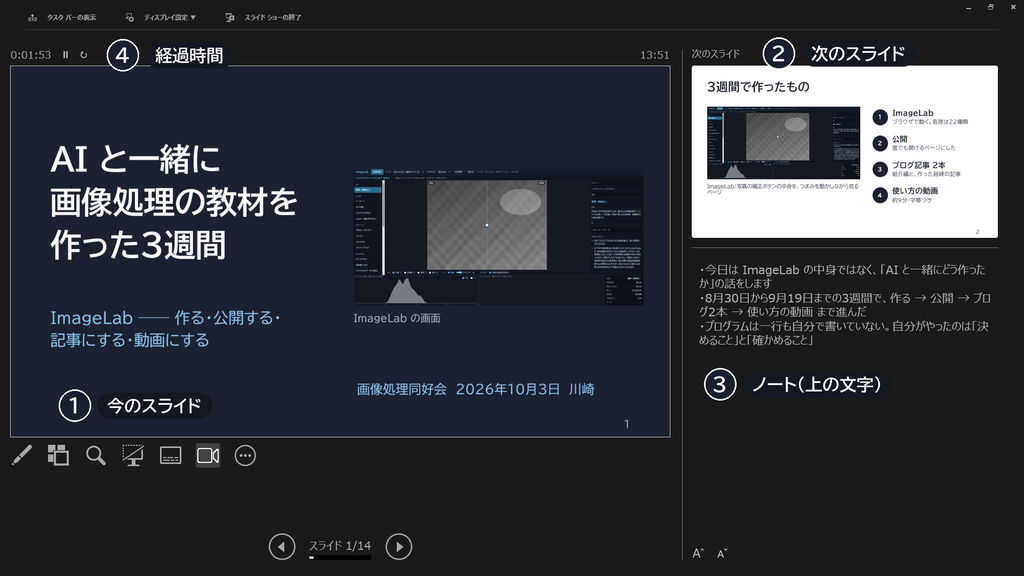Screen dimensions: 1024x576
Task: Minimize the presenter view window
Action: click(x=968, y=7)
